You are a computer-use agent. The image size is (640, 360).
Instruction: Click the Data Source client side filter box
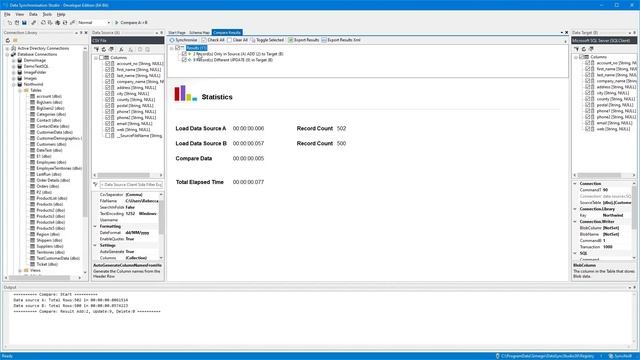(131, 184)
